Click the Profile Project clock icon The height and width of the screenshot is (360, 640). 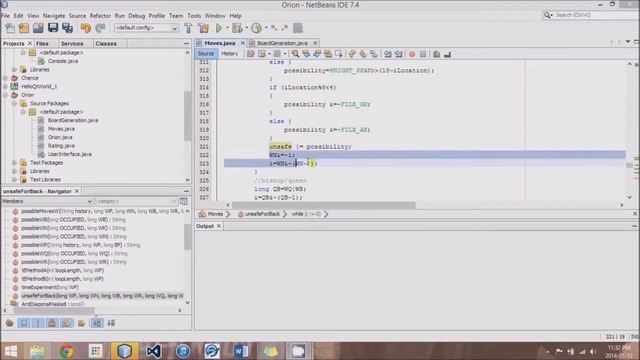(256, 28)
